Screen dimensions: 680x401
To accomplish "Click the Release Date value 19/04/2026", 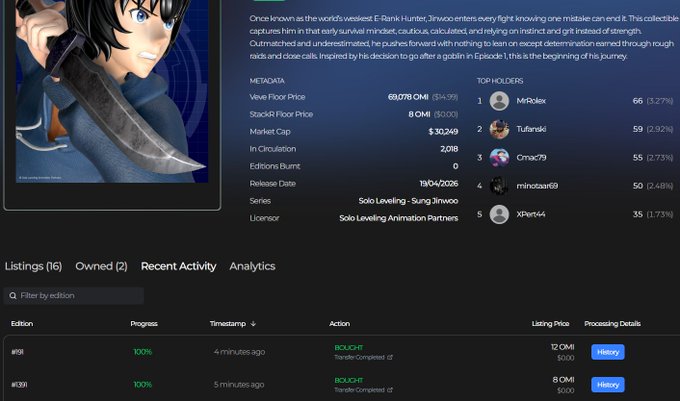I will 439,183.
